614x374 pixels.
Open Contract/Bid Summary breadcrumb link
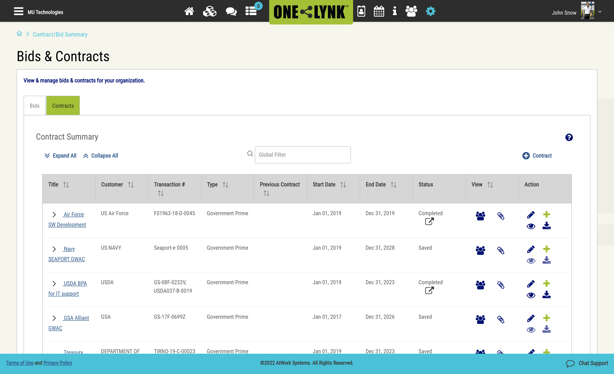60,34
